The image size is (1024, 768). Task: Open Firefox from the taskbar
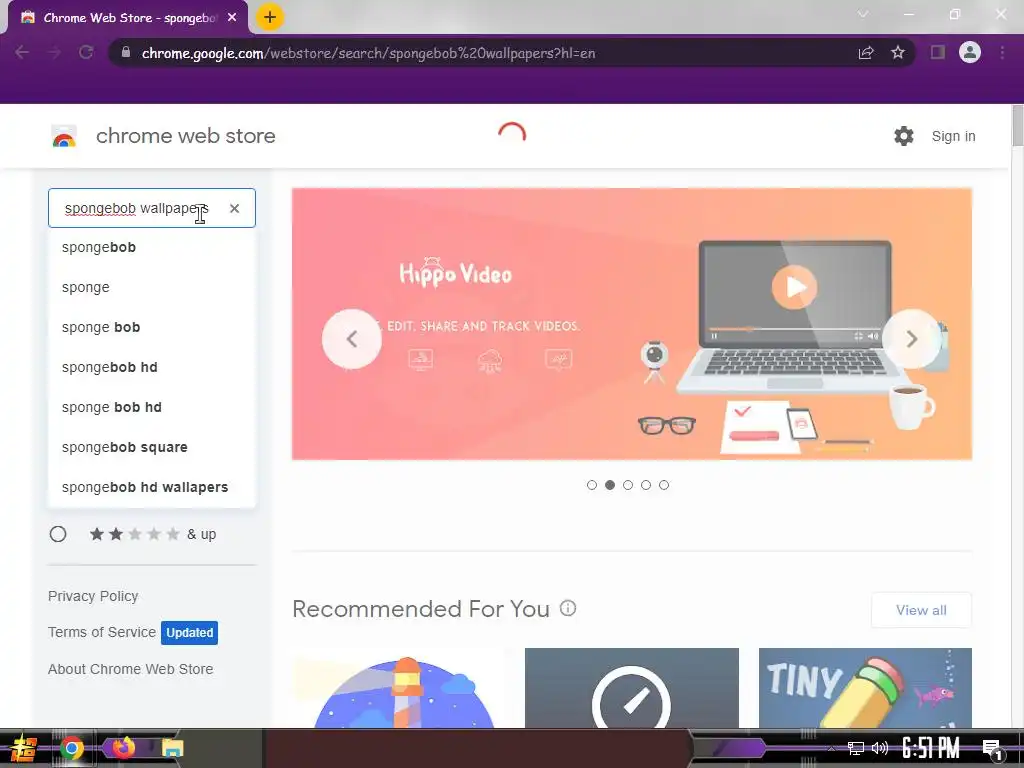[123, 748]
